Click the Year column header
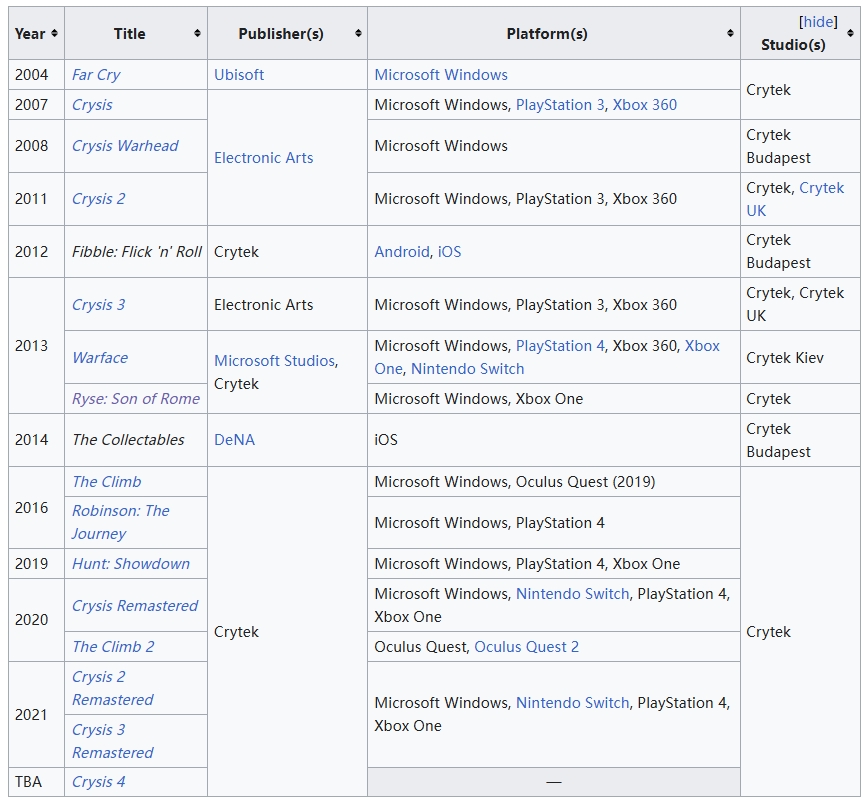Screen dimensions: 868x807 coord(37,33)
